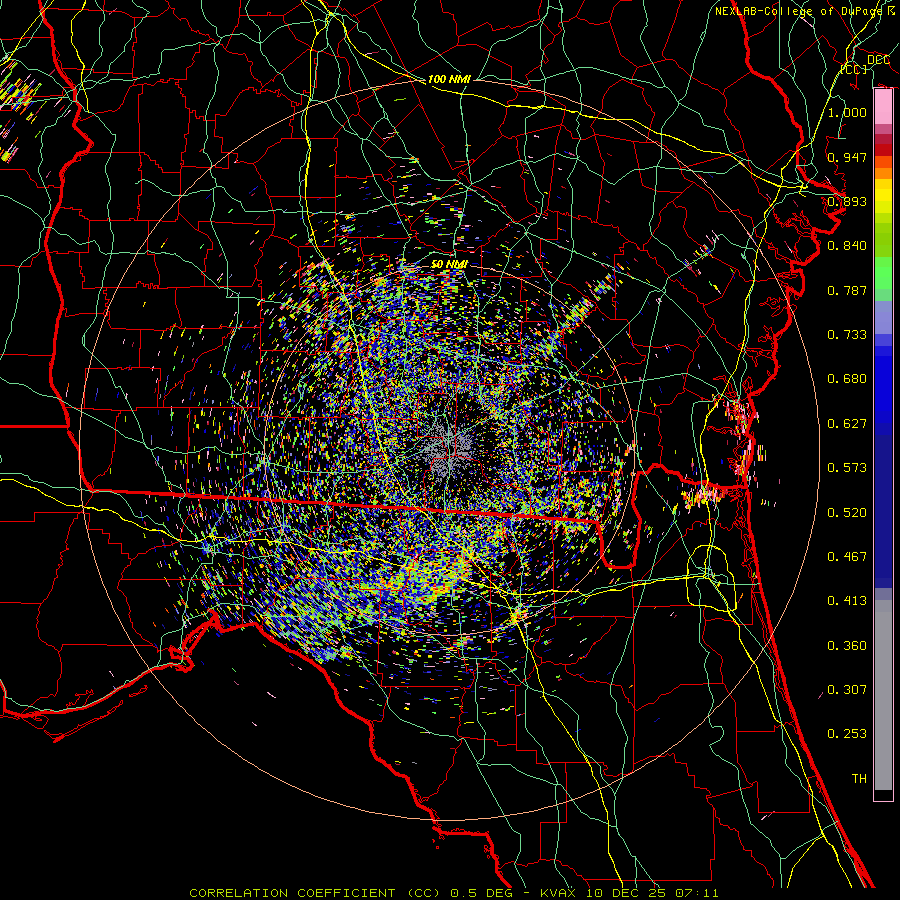Select the 0.467 scale value

point(847,557)
